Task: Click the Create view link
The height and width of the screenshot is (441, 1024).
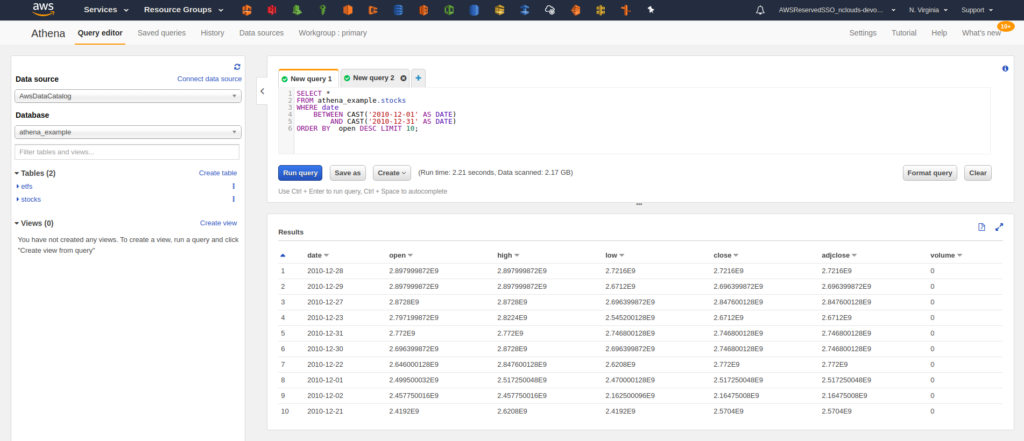Action: pyautogui.click(x=218, y=223)
